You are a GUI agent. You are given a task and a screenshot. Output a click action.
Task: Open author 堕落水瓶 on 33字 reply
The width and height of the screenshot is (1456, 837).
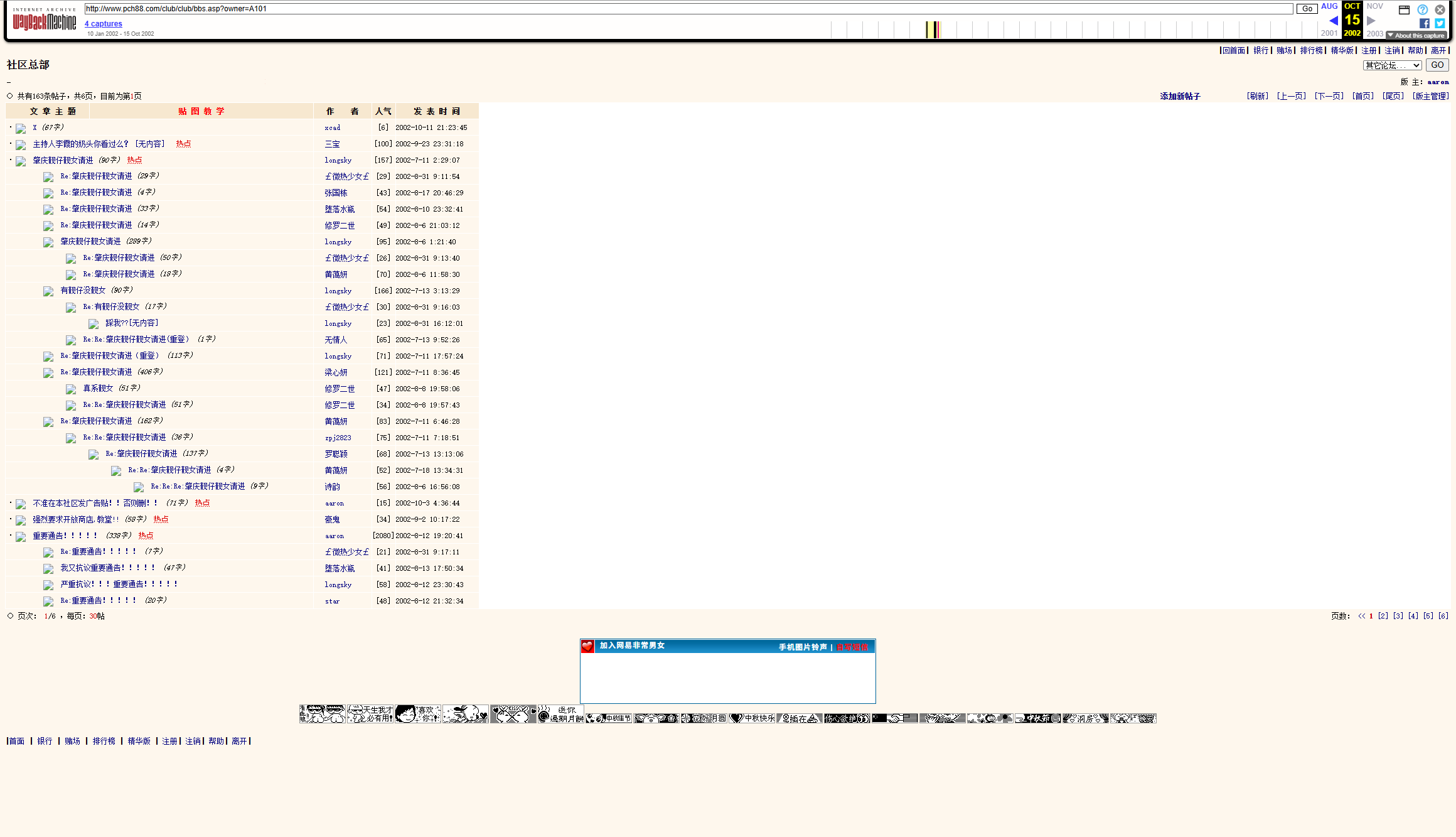coord(340,209)
